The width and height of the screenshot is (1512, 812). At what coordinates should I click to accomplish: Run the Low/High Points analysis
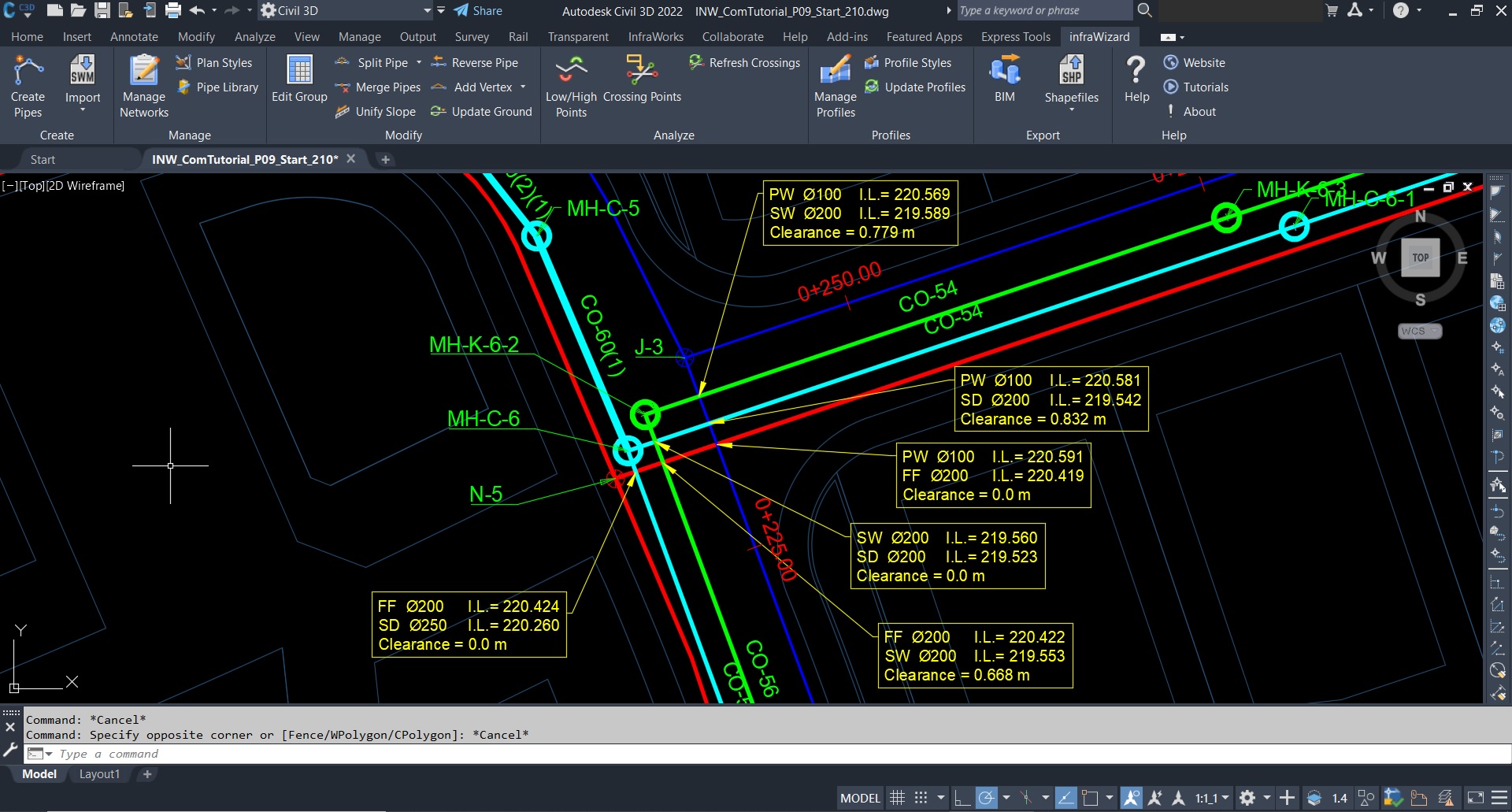571,87
